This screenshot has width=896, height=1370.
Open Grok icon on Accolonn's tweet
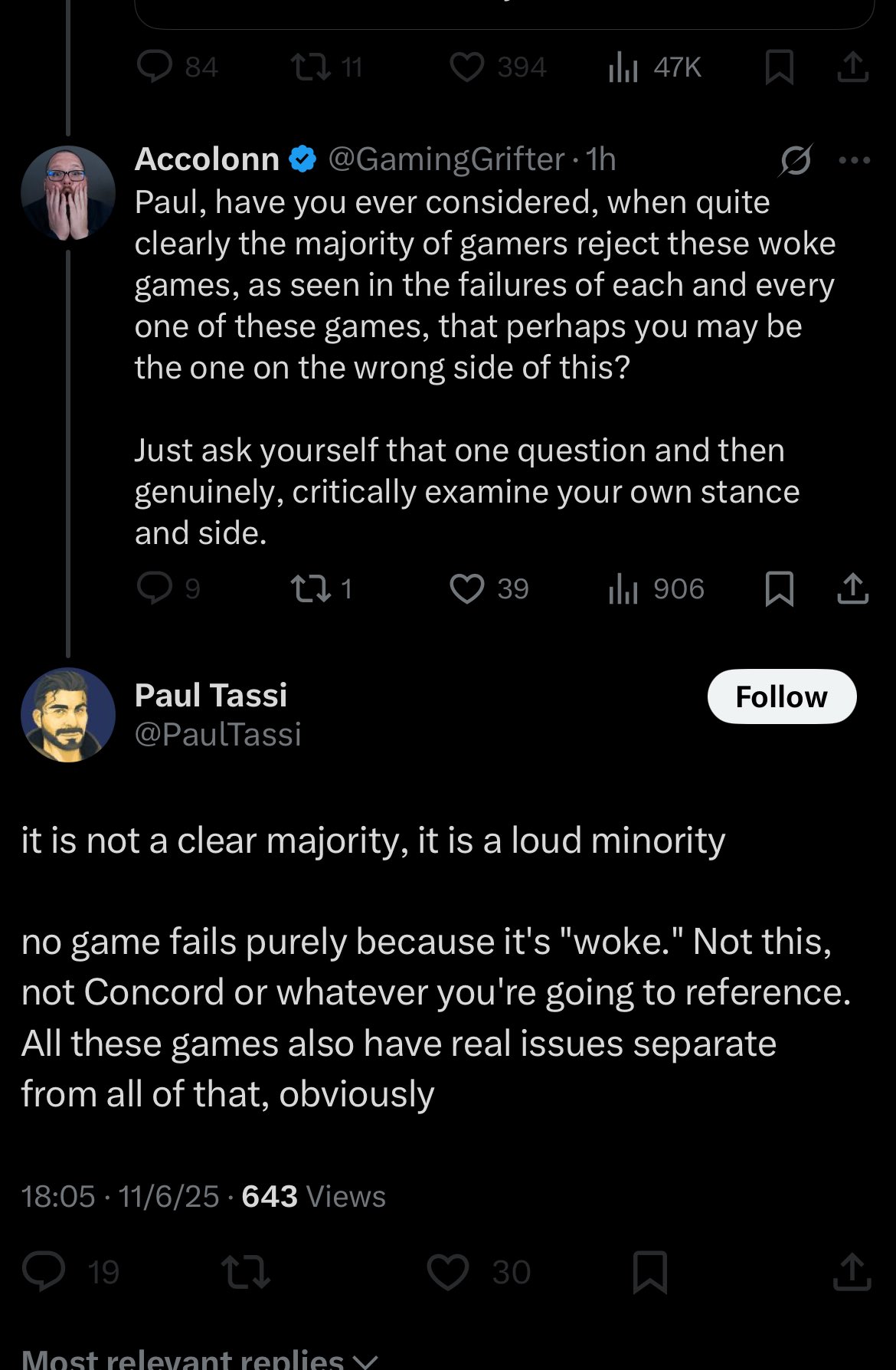point(796,160)
